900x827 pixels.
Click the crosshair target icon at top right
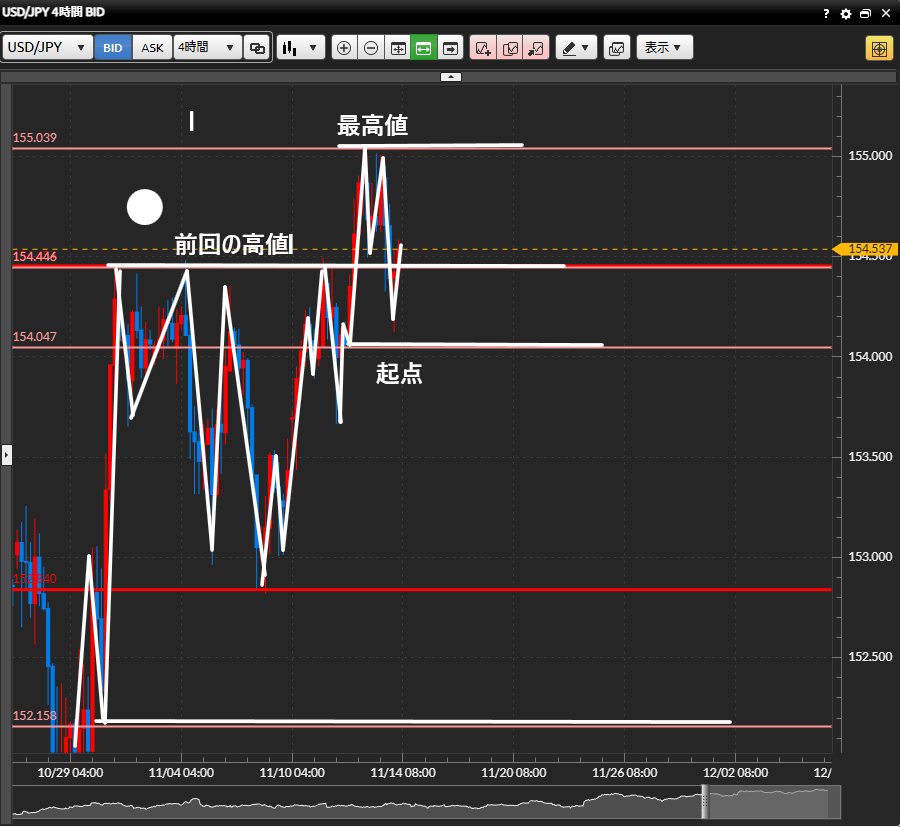coord(879,48)
